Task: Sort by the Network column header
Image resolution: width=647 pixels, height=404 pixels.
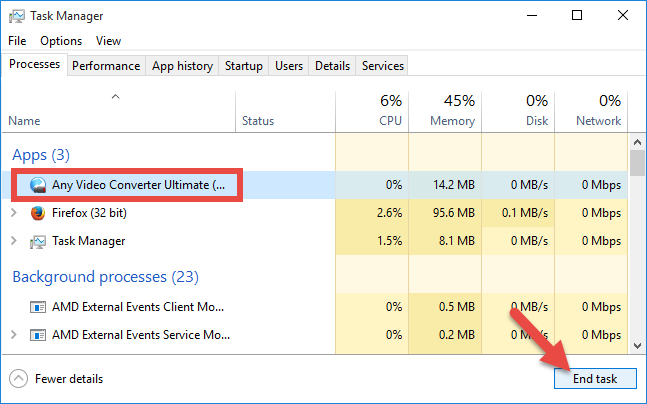Action: point(591,112)
